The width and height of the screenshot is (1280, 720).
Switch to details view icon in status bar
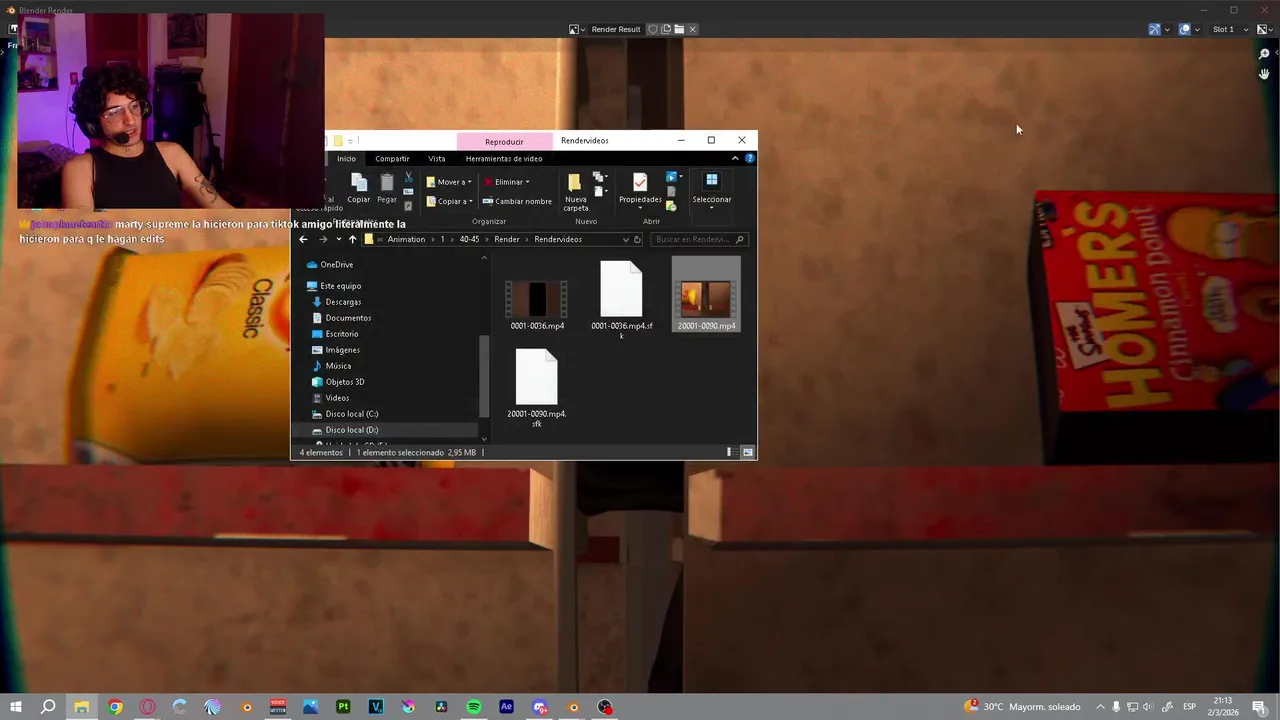pyautogui.click(x=729, y=452)
